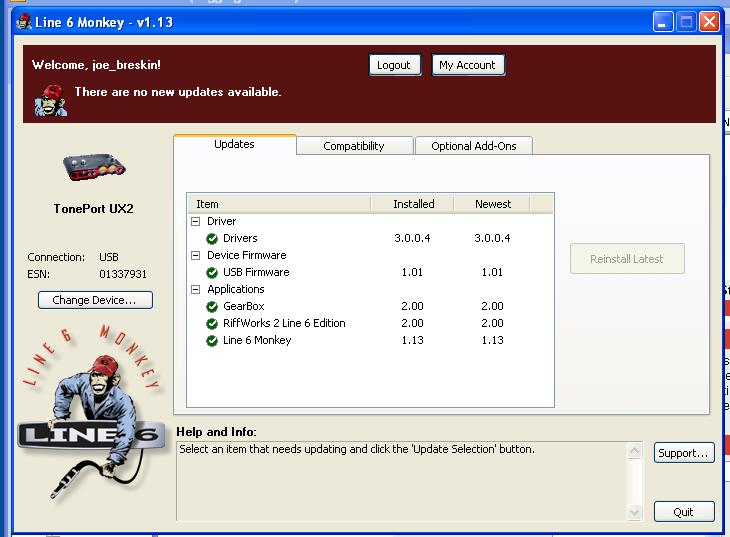This screenshot has height=537, width=730.
Task: Click the Device Firmware group label
Action: (x=247, y=255)
